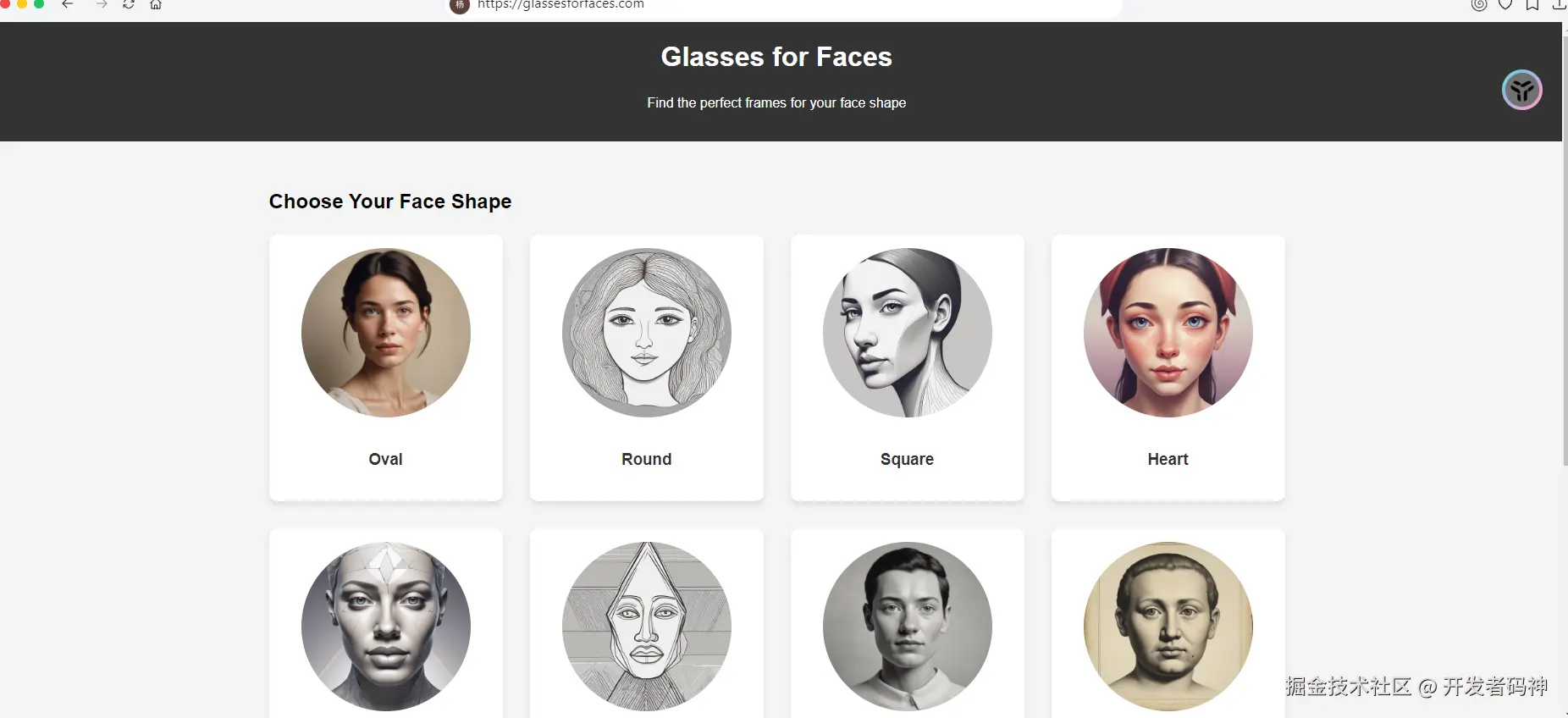The height and width of the screenshot is (718, 1568).
Task: Select the triangle line-drawing face portrait
Action: [x=647, y=627]
